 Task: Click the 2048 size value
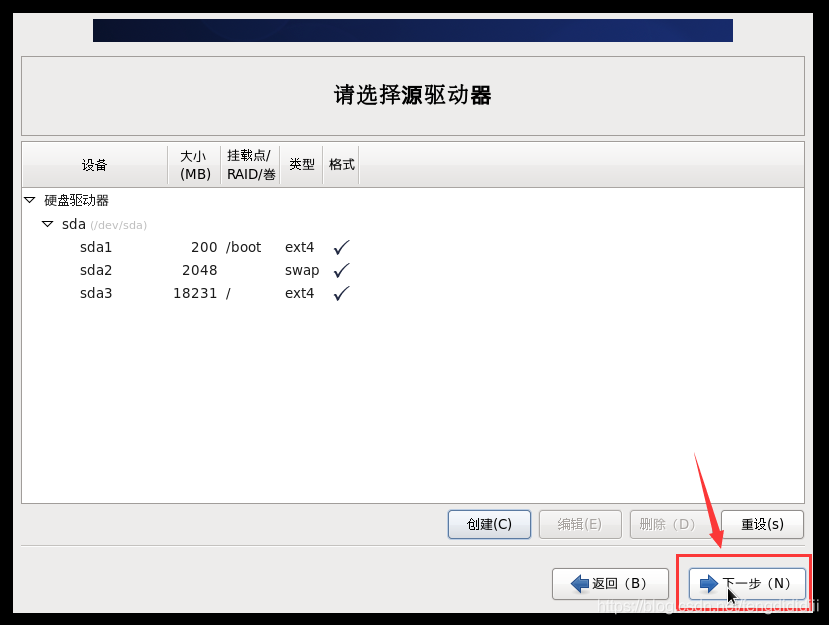point(199,270)
